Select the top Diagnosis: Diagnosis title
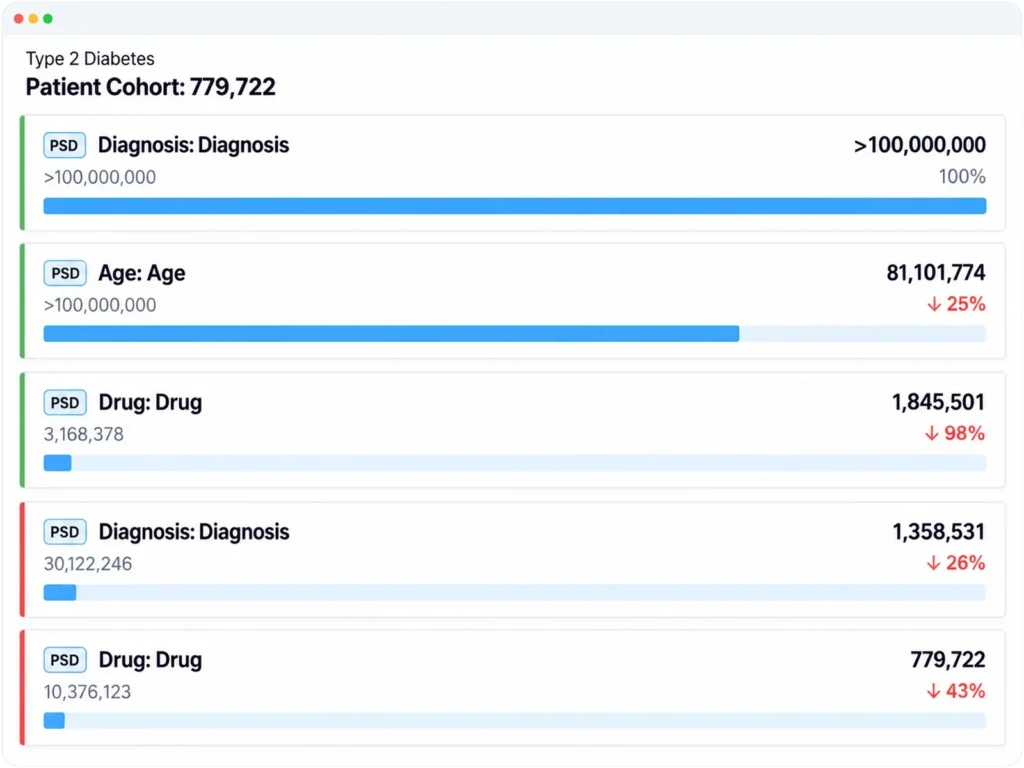 click(x=193, y=145)
